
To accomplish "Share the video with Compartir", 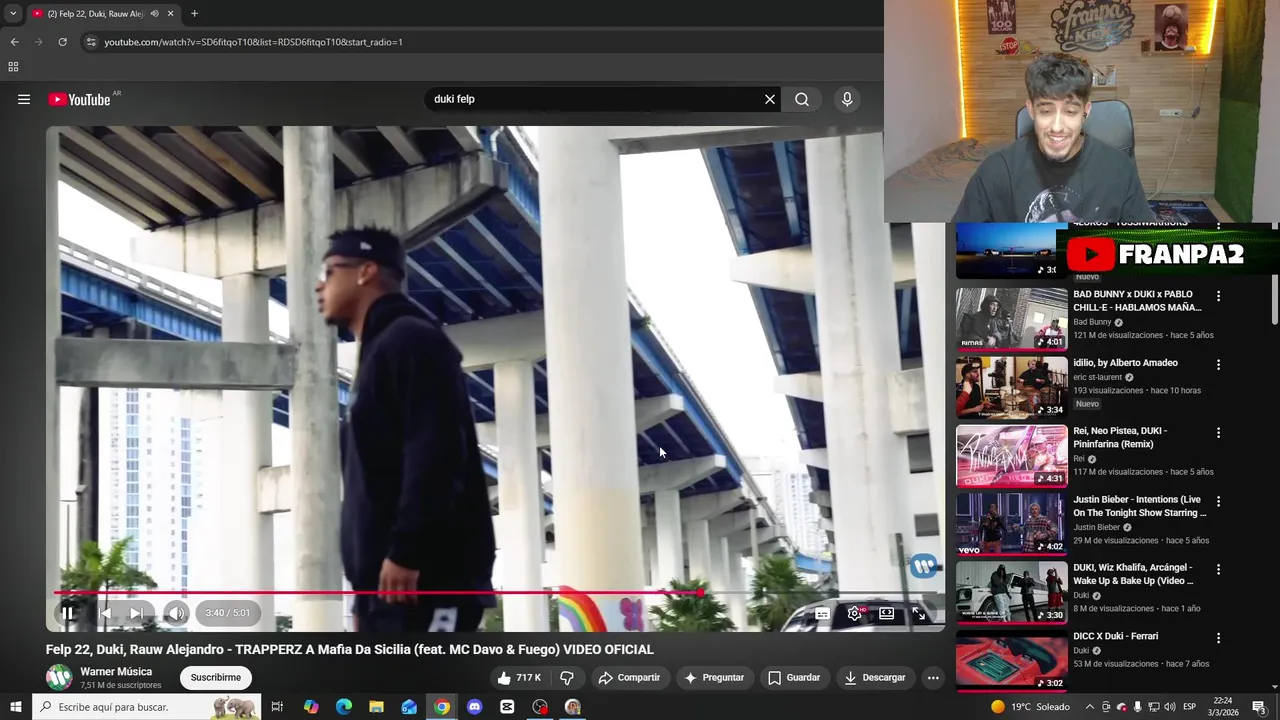I will pyautogui.click(x=629, y=677).
